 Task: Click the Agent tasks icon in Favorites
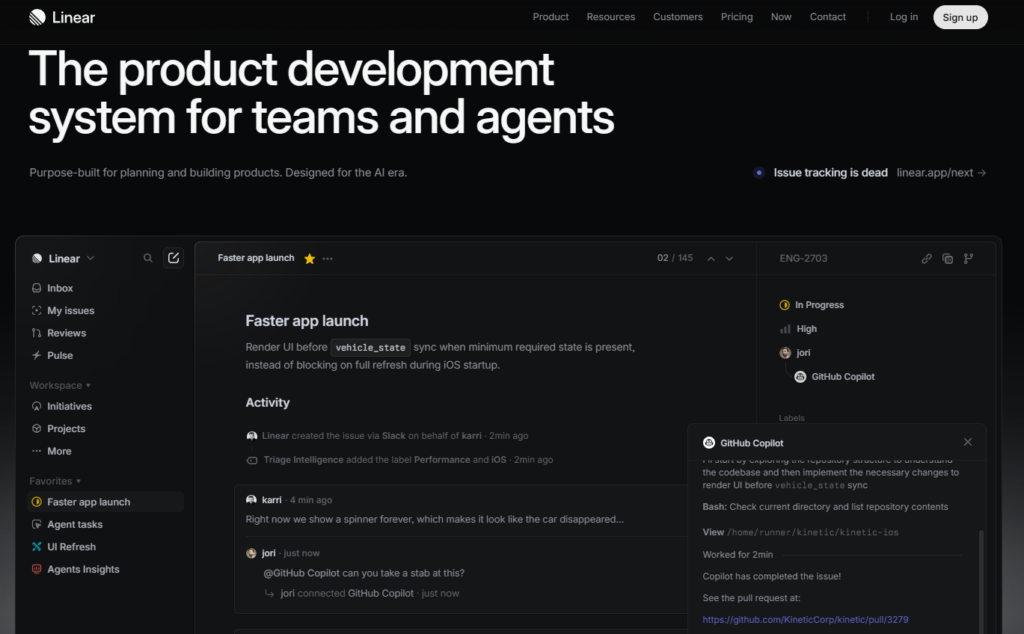pyautogui.click(x=37, y=524)
